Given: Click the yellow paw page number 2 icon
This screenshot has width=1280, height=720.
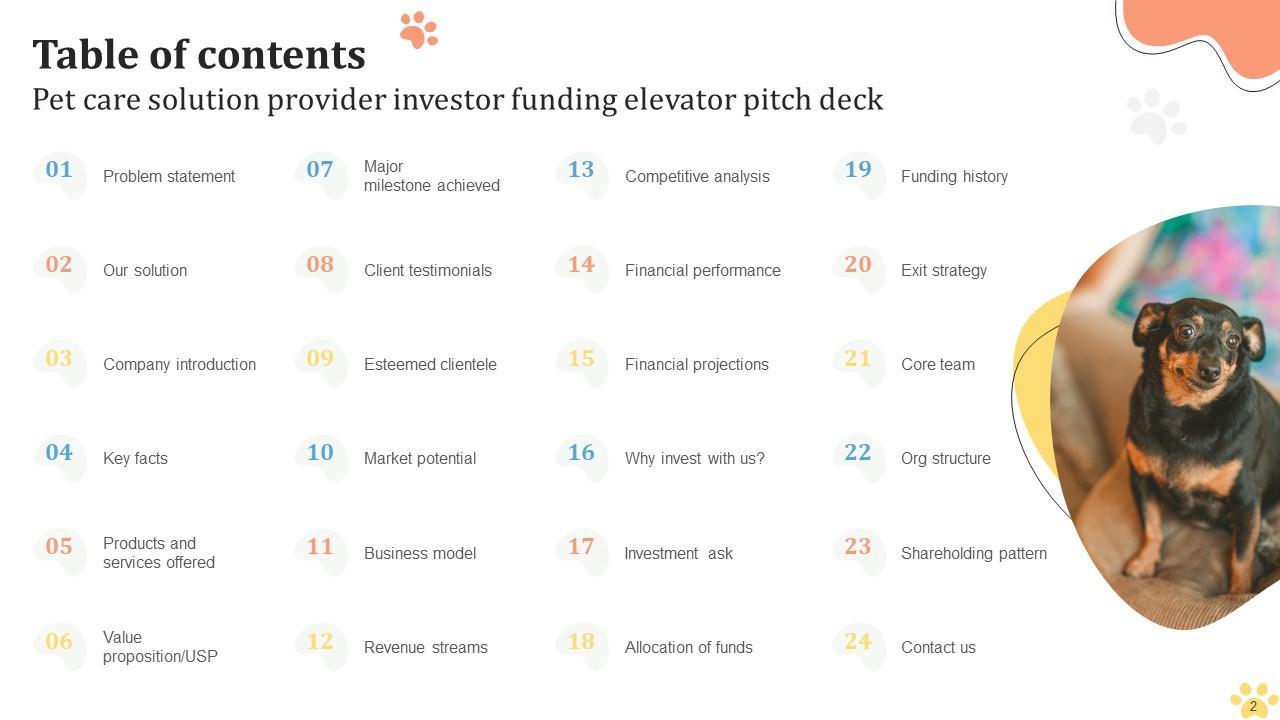Looking at the screenshot, I should pyautogui.click(x=1253, y=701).
